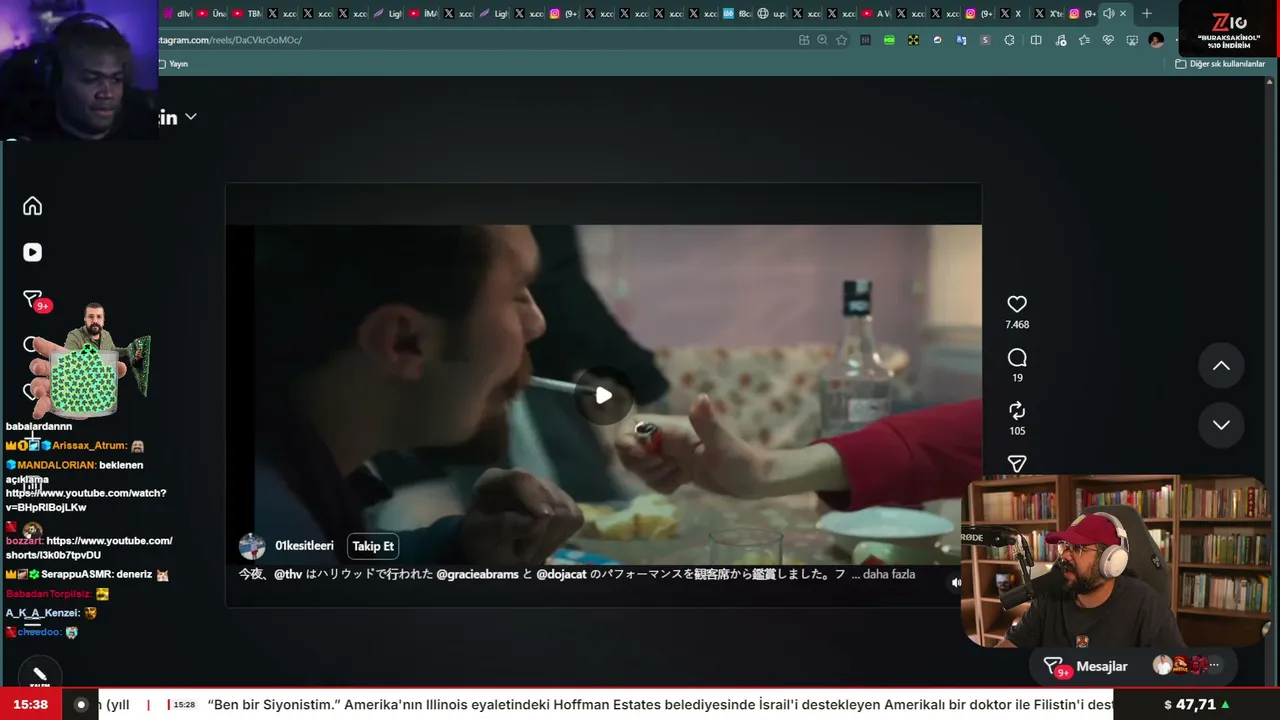Screen dimensions: 1280x720
Task: Mute the active tab via its speaker icon
Action: pyautogui.click(x=1108, y=14)
